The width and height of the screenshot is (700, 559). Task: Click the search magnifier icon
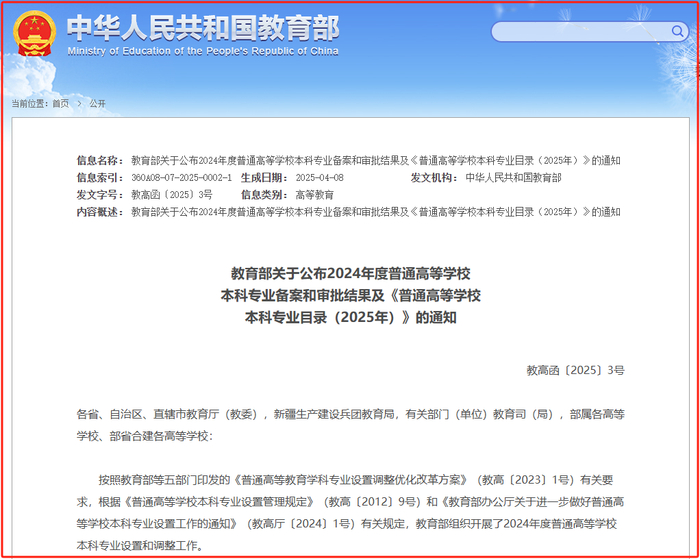677,31
